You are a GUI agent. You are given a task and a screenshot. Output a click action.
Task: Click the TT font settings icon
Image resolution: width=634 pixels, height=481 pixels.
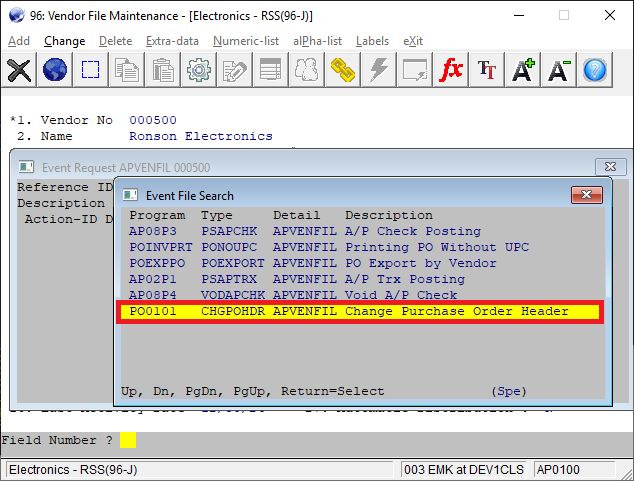pos(487,70)
